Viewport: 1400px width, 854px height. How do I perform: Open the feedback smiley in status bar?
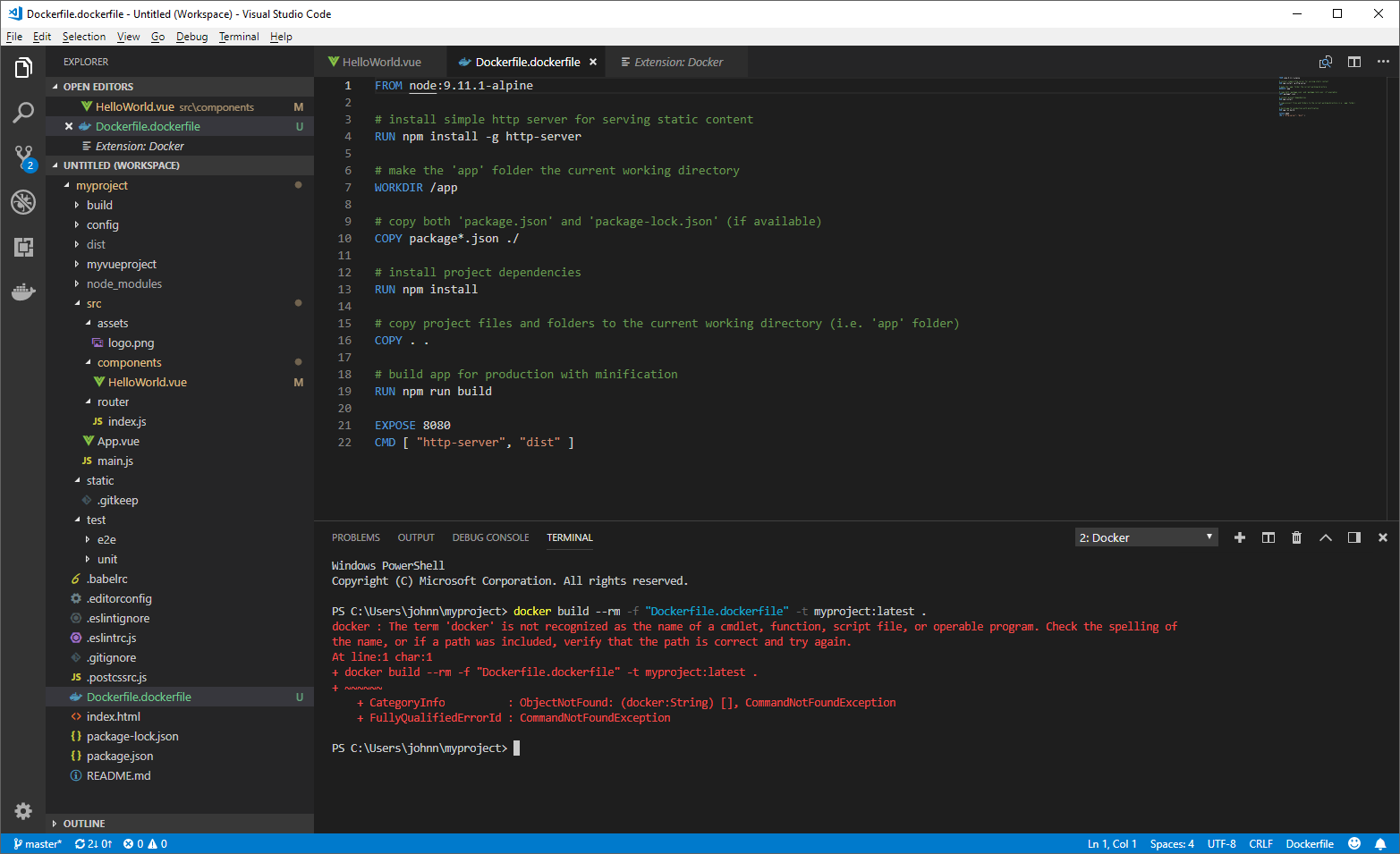(x=1354, y=844)
